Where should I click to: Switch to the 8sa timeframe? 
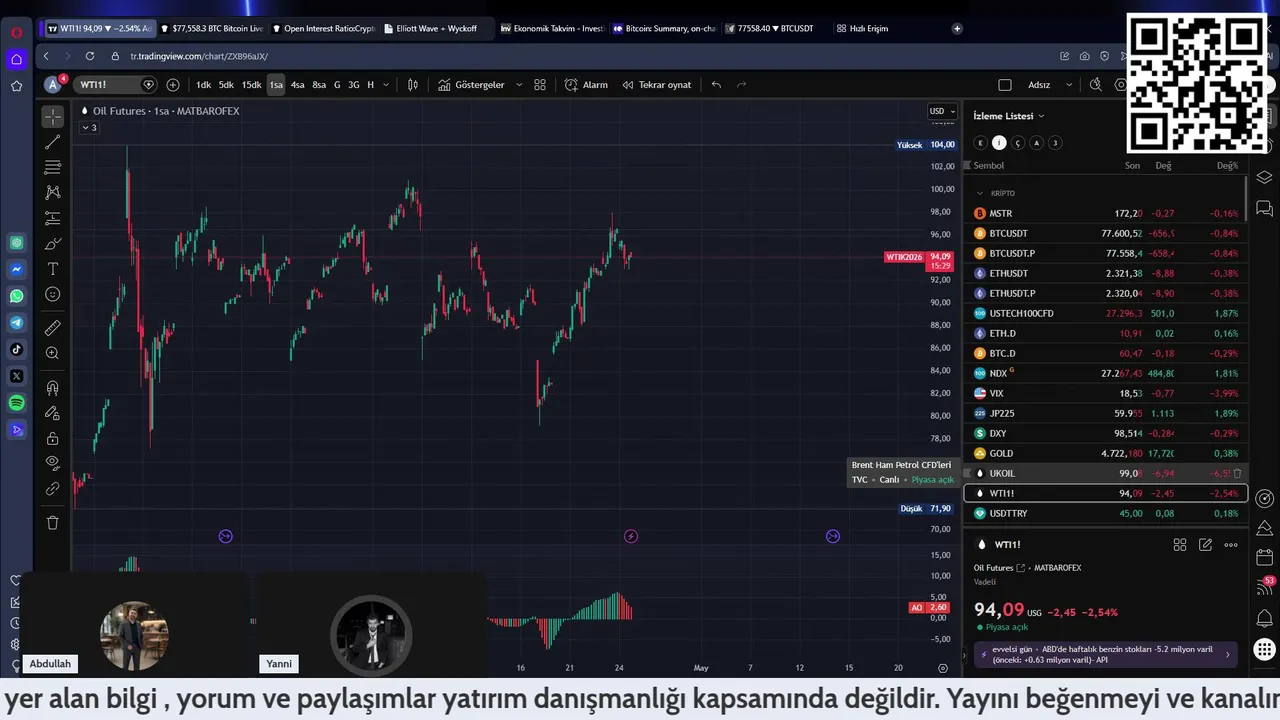[319, 85]
